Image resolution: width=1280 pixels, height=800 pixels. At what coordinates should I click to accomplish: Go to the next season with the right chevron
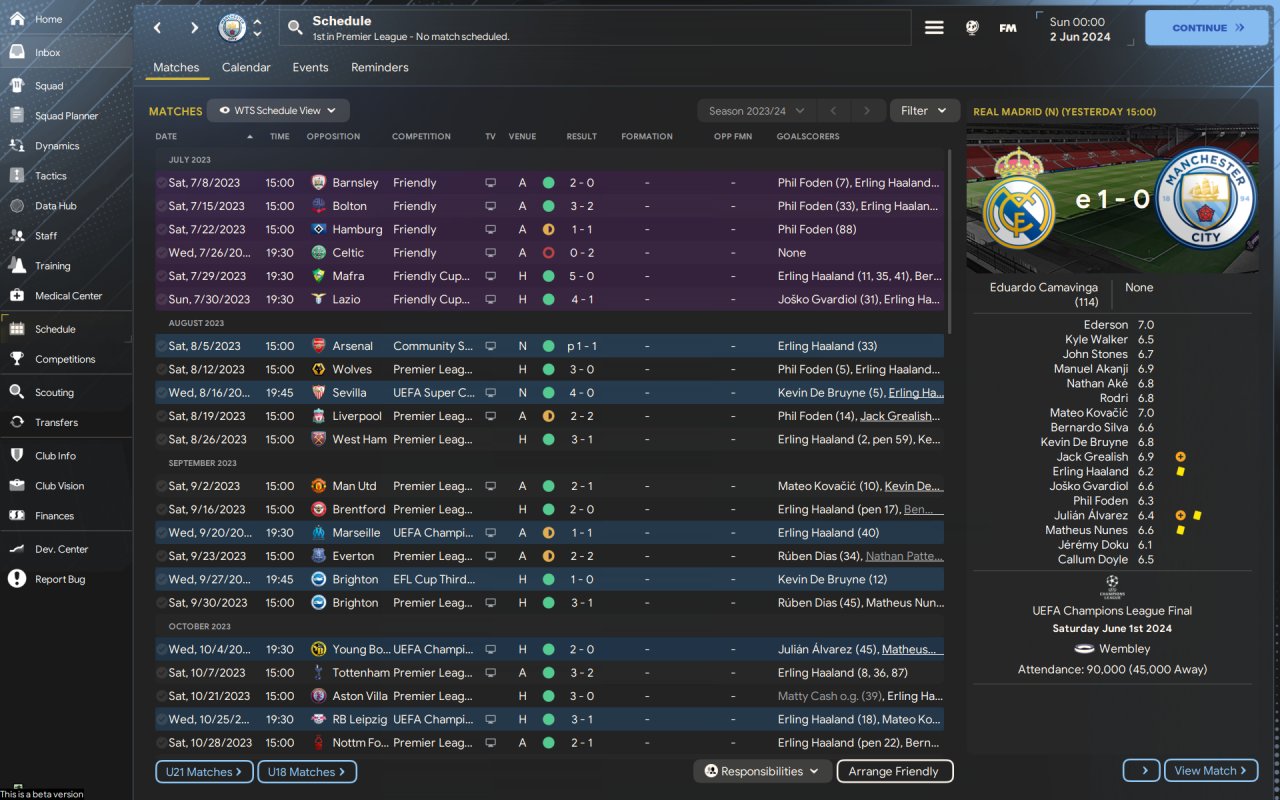click(x=867, y=111)
